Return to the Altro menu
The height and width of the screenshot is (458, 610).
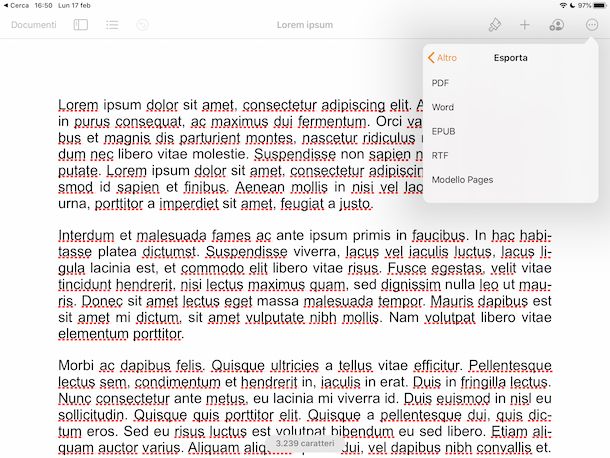click(442, 58)
